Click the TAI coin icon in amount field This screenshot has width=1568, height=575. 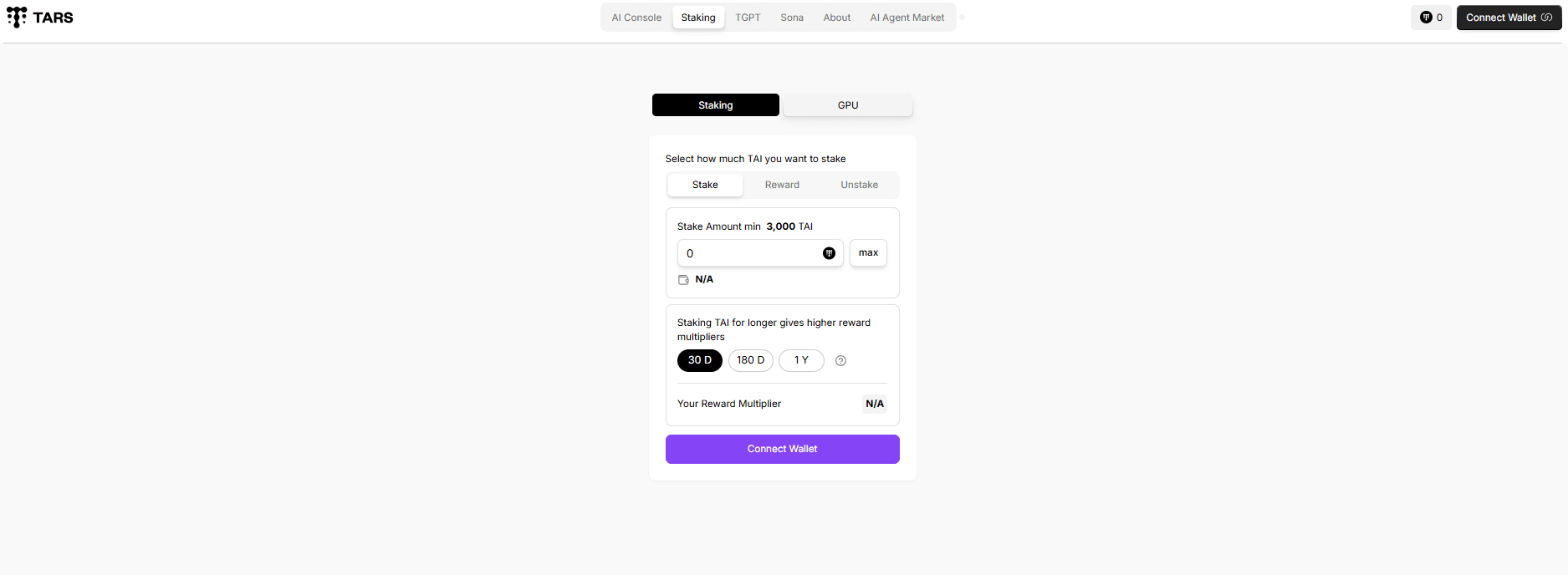[x=829, y=253]
